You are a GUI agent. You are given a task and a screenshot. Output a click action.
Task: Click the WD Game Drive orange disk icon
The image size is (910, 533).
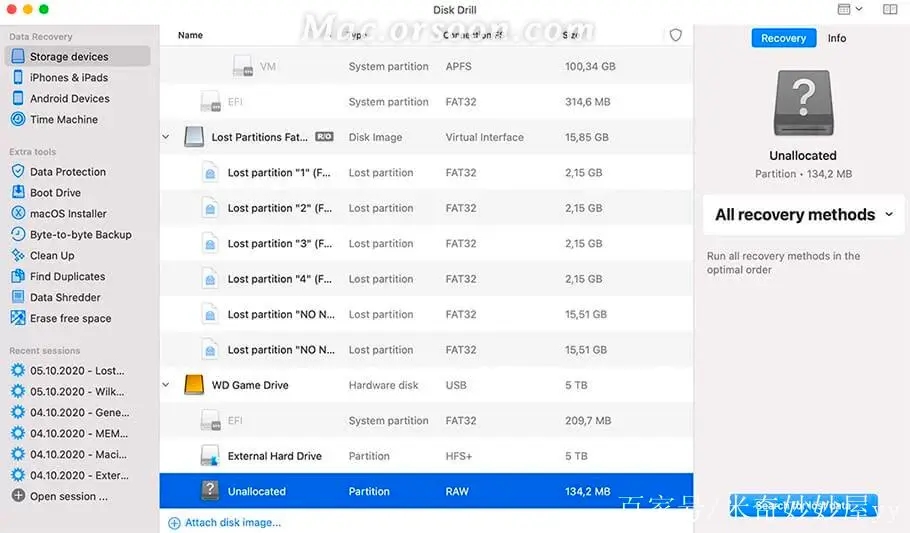[194, 384]
